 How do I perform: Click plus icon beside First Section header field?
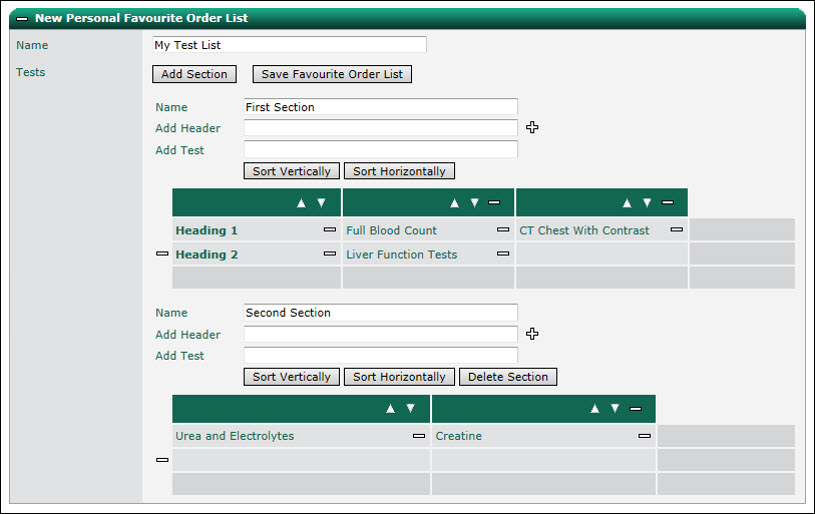tap(532, 127)
